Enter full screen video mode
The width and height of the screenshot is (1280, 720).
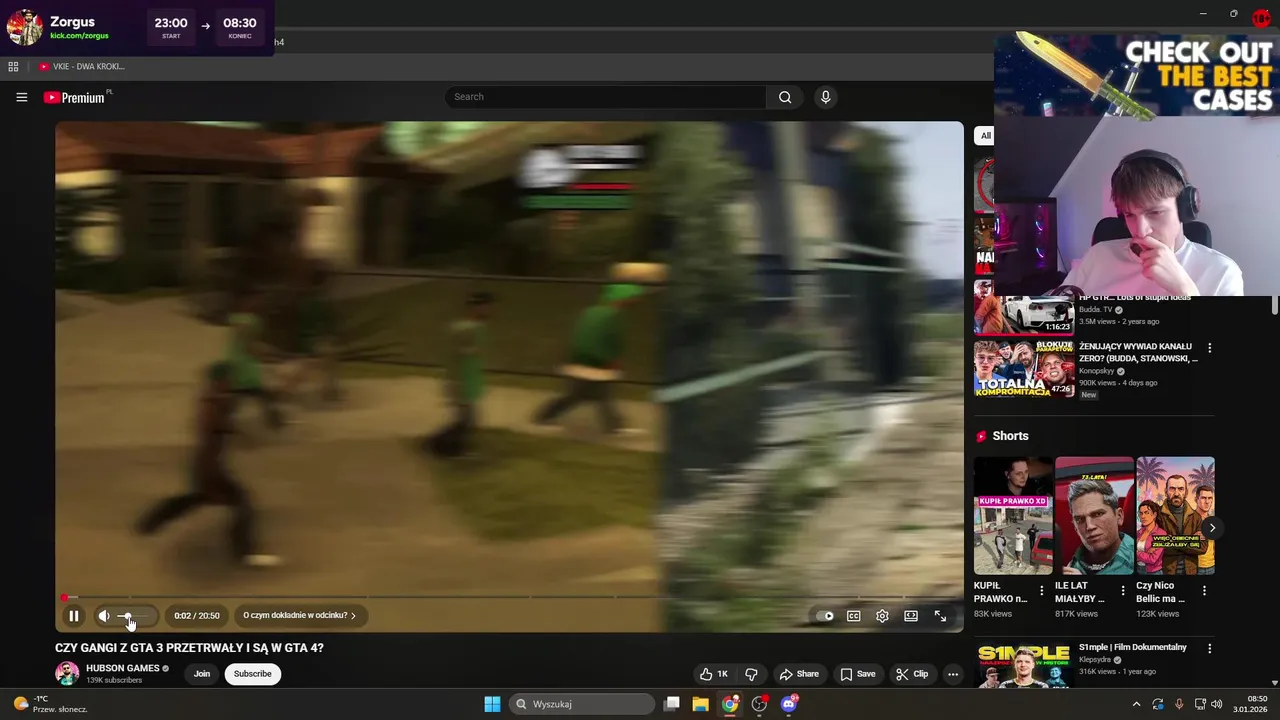pyautogui.click(x=940, y=616)
